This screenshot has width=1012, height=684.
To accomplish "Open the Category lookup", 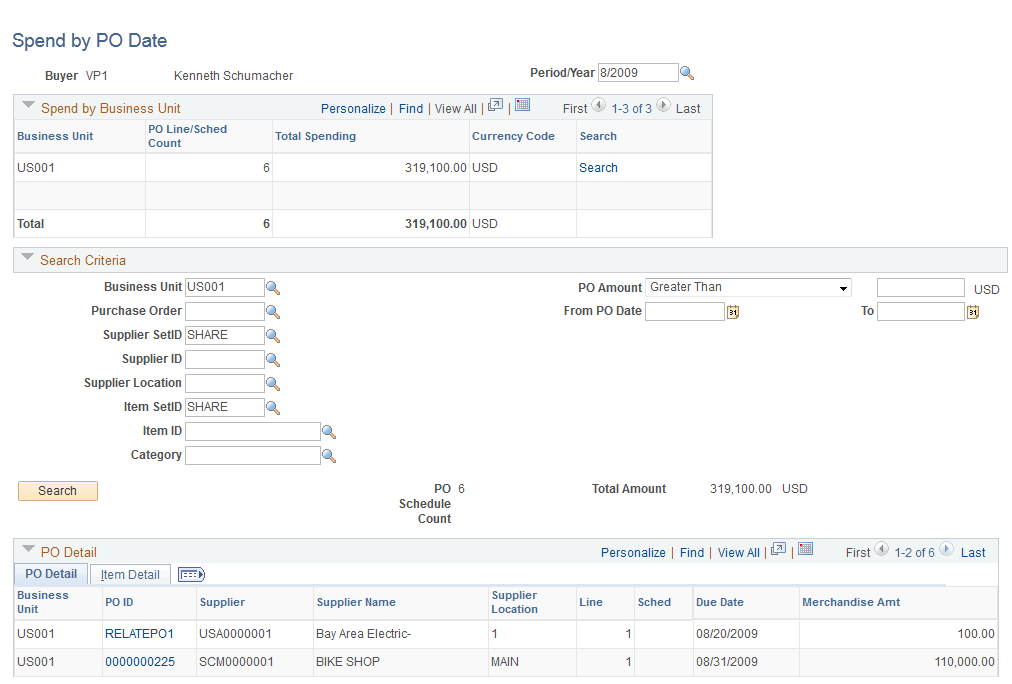I will tap(329, 455).
